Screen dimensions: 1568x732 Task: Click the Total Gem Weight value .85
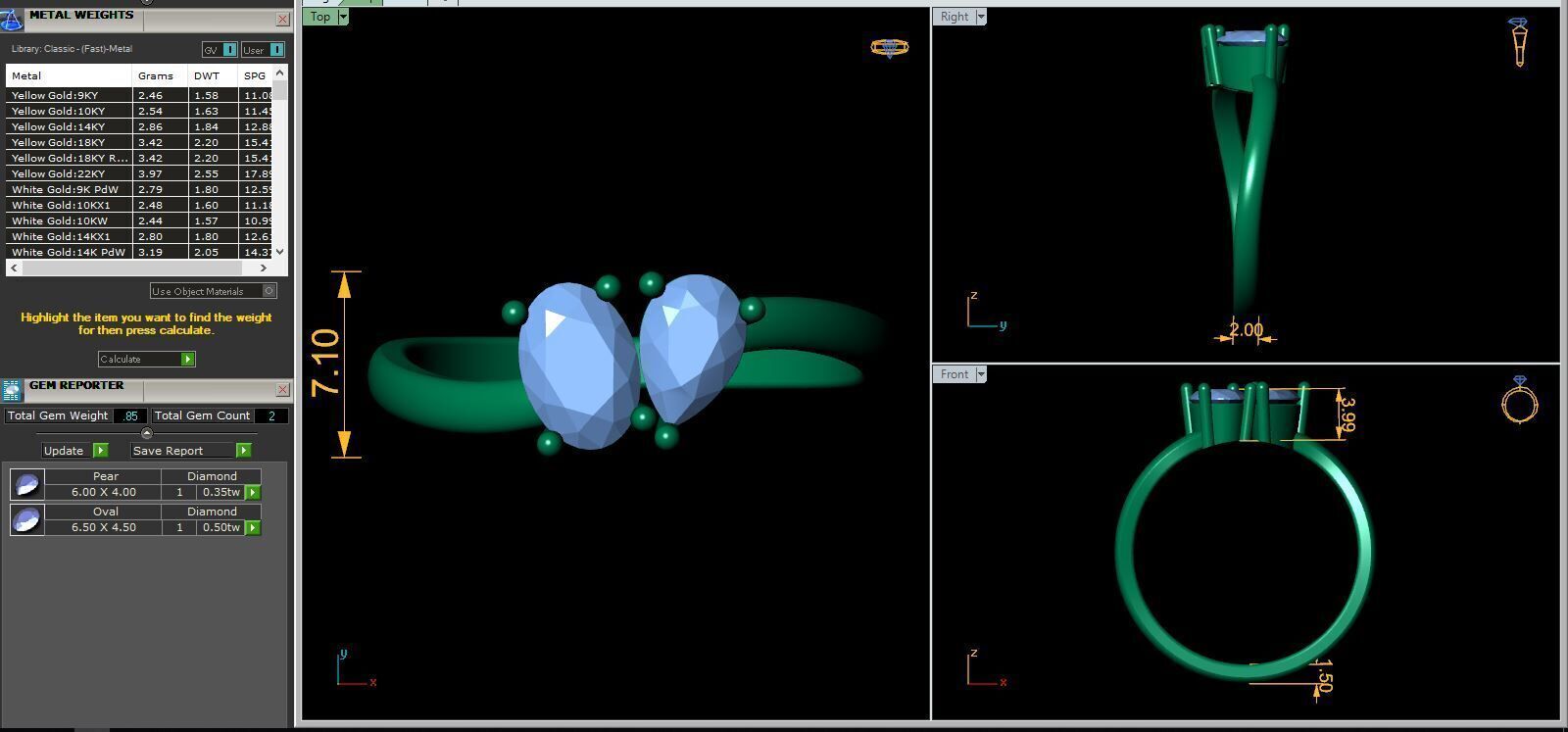(x=130, y=415)
